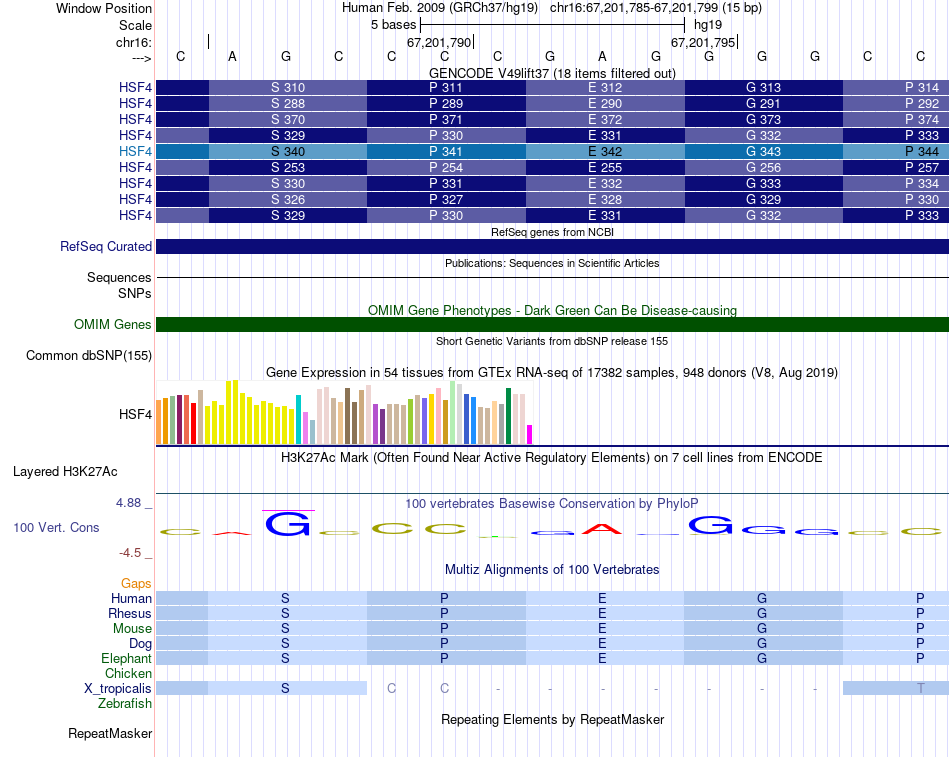Screen dimensions: 950x757
Task: Click the cyan bar in GTEx expression chart
Action: point(298,419)
